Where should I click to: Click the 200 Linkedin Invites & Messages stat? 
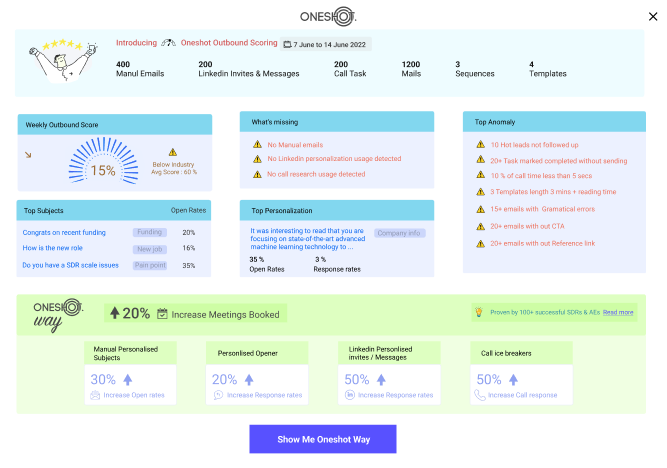click(249, 69)
